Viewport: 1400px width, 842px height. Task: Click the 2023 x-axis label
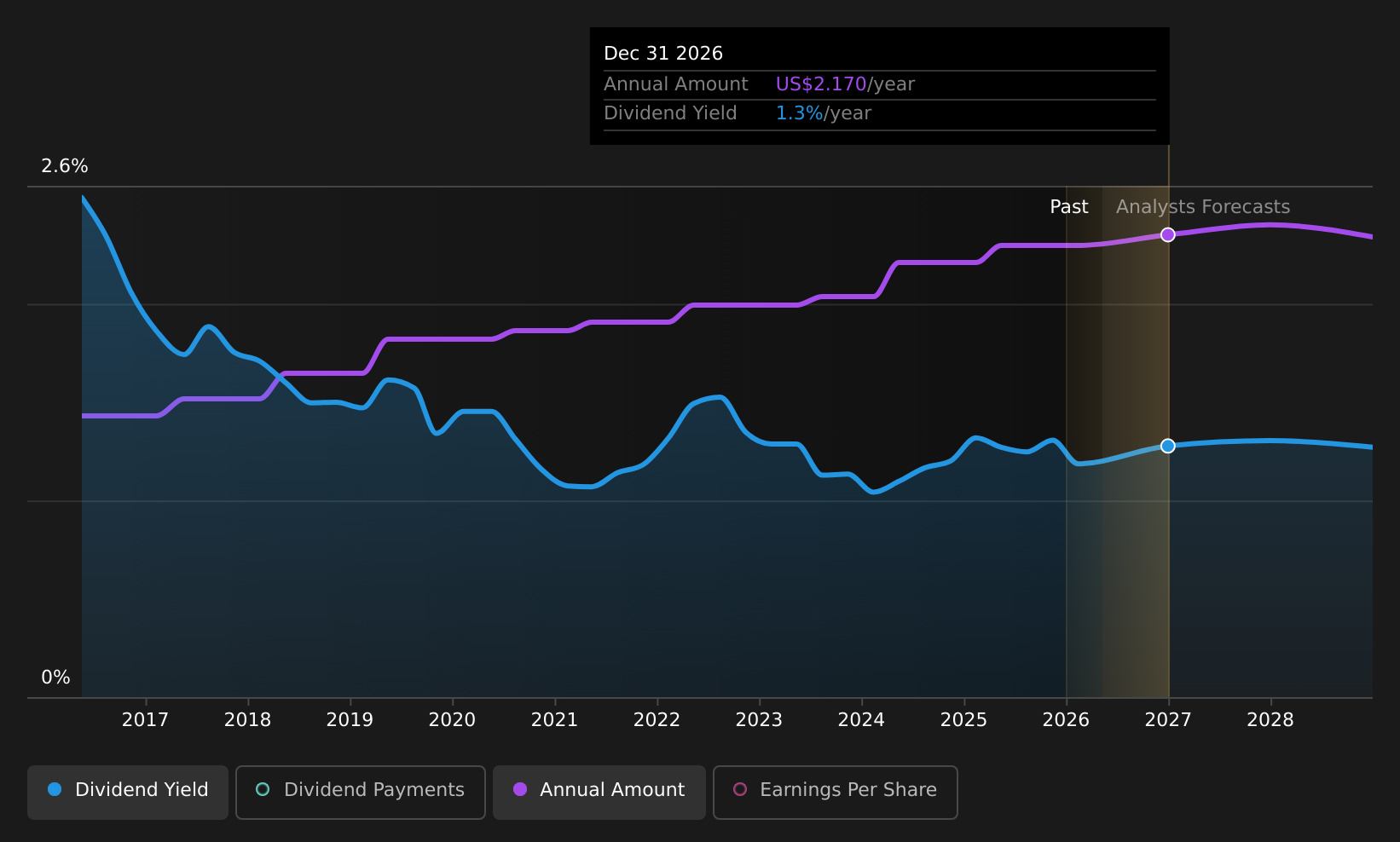[759, 720]
